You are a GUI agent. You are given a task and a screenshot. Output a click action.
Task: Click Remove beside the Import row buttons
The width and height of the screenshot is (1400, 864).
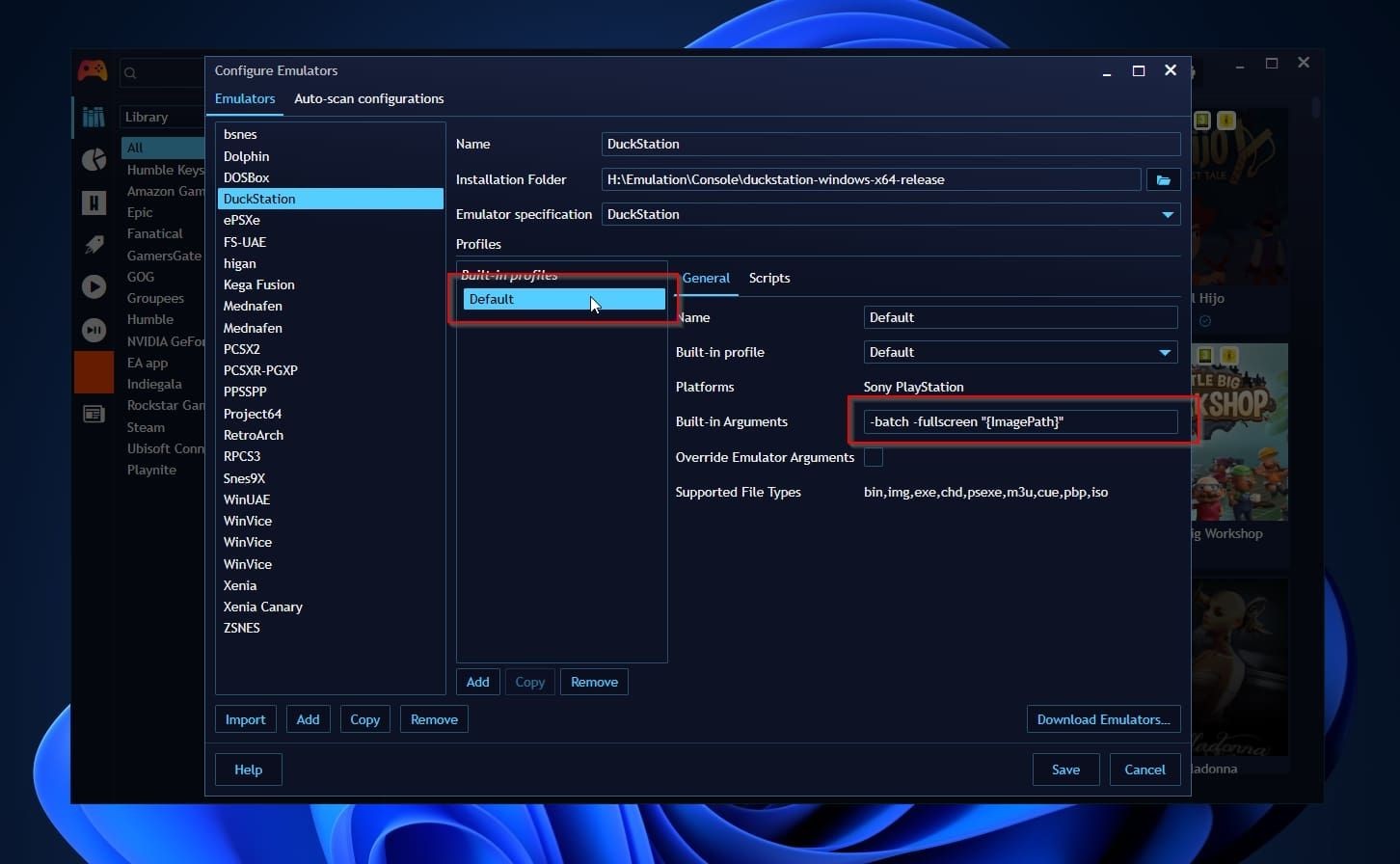click(435, 719)
